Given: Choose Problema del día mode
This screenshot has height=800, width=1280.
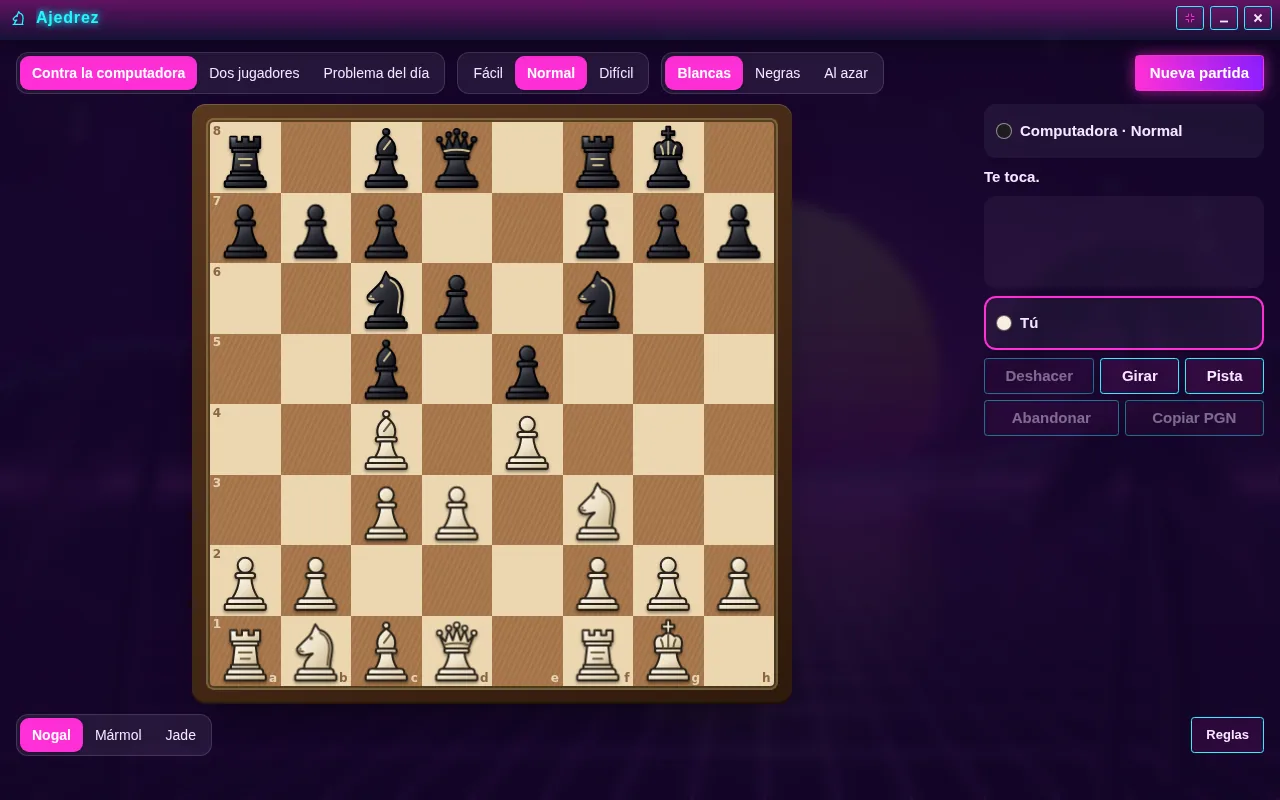Looking at the screenshot, I should pos(376,73).
